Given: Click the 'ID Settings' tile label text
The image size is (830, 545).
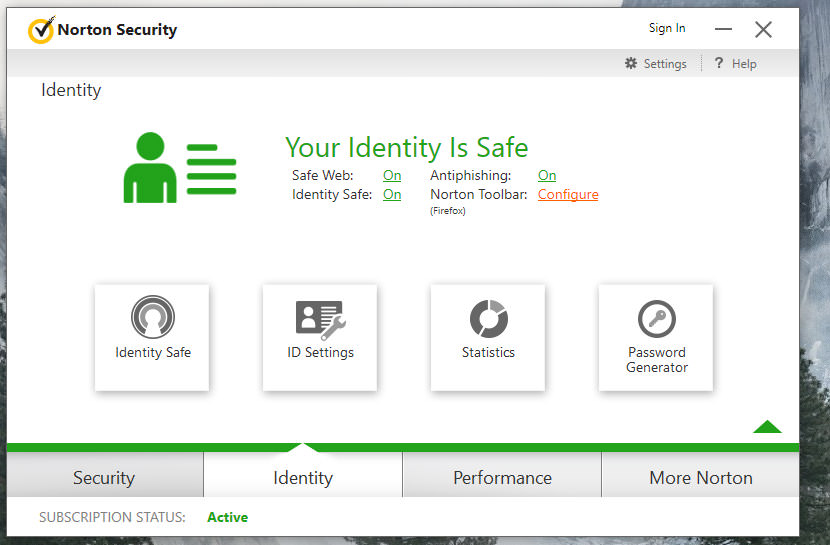Looking at the screenshot, I should [x=320, y=352].
